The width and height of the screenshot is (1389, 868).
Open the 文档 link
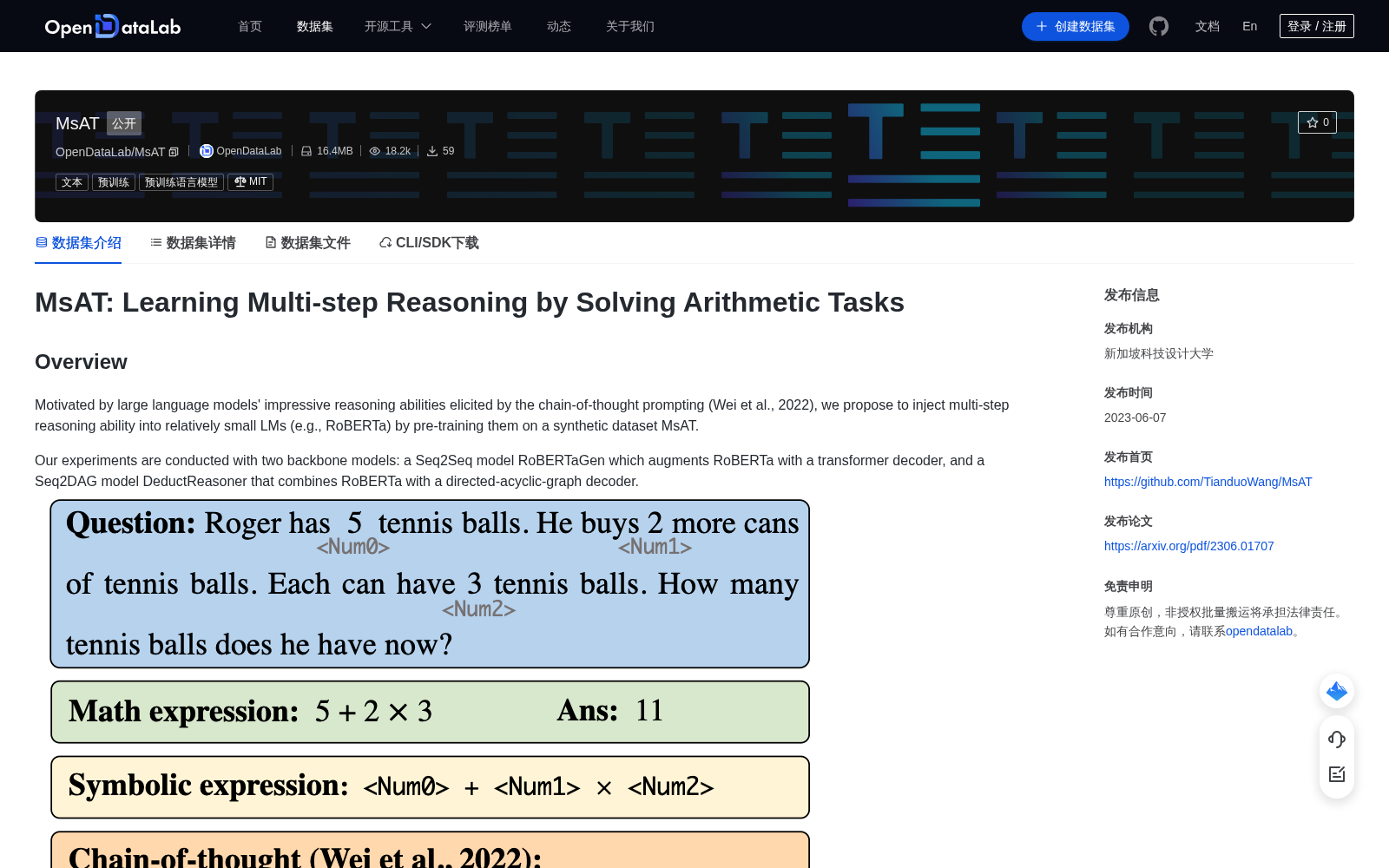[1208, 26]
